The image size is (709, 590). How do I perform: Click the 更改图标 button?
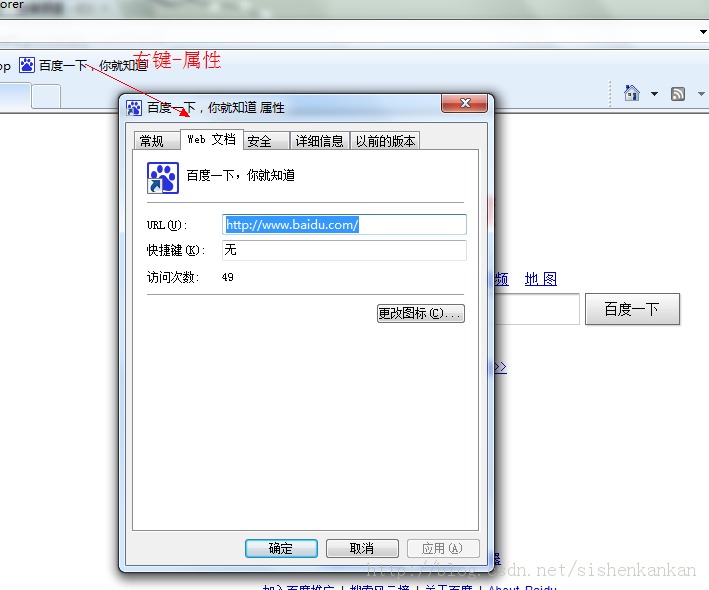421,313
